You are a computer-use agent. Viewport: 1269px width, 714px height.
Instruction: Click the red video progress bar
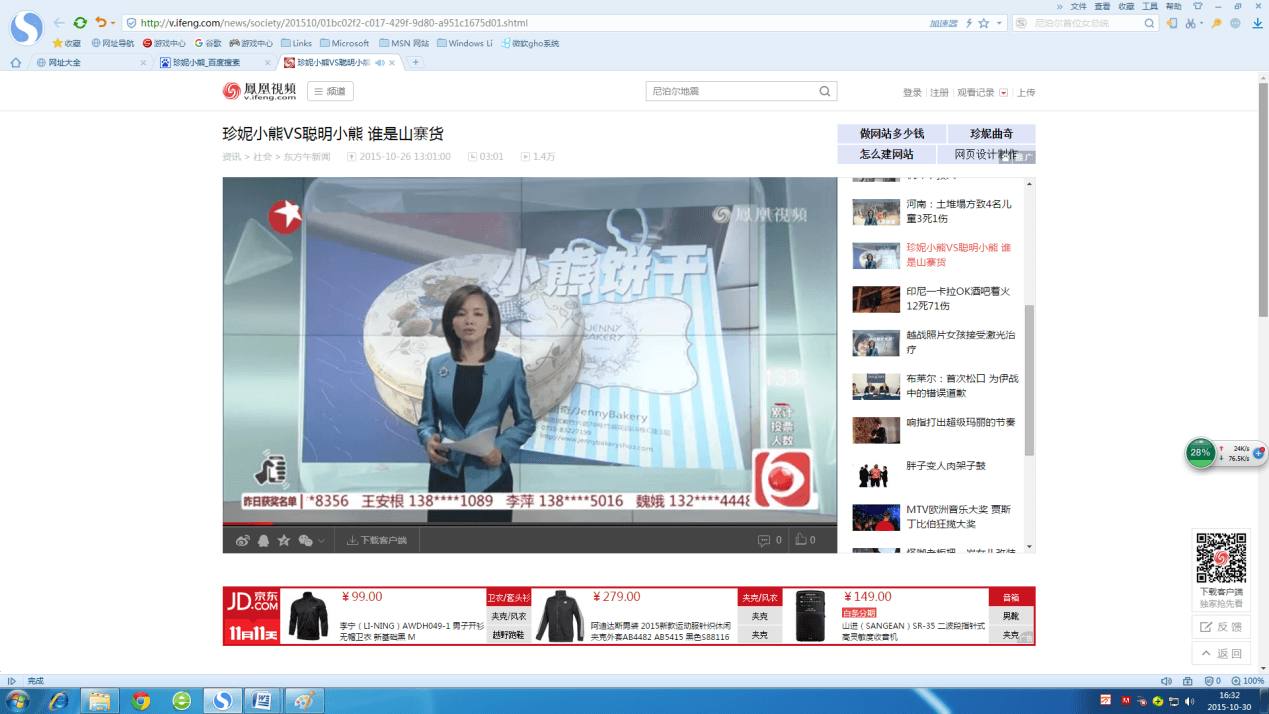tap(247, 523)
